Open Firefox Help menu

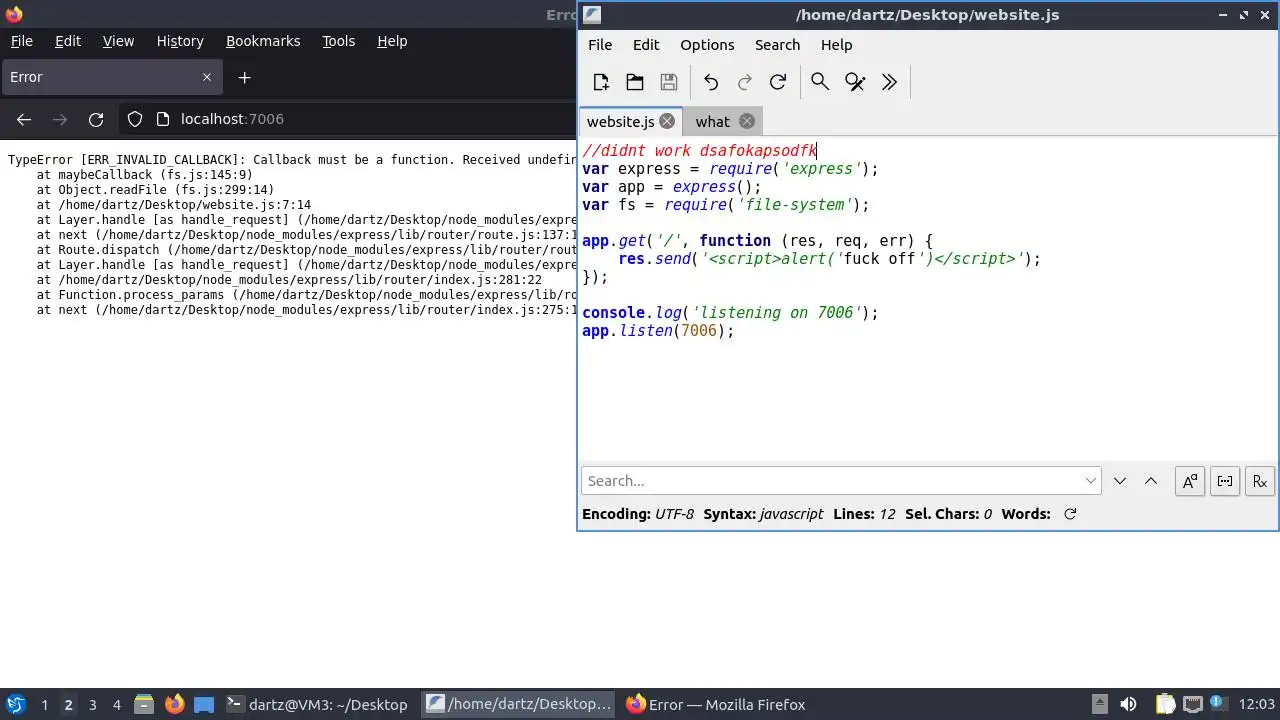click(392, 41)
